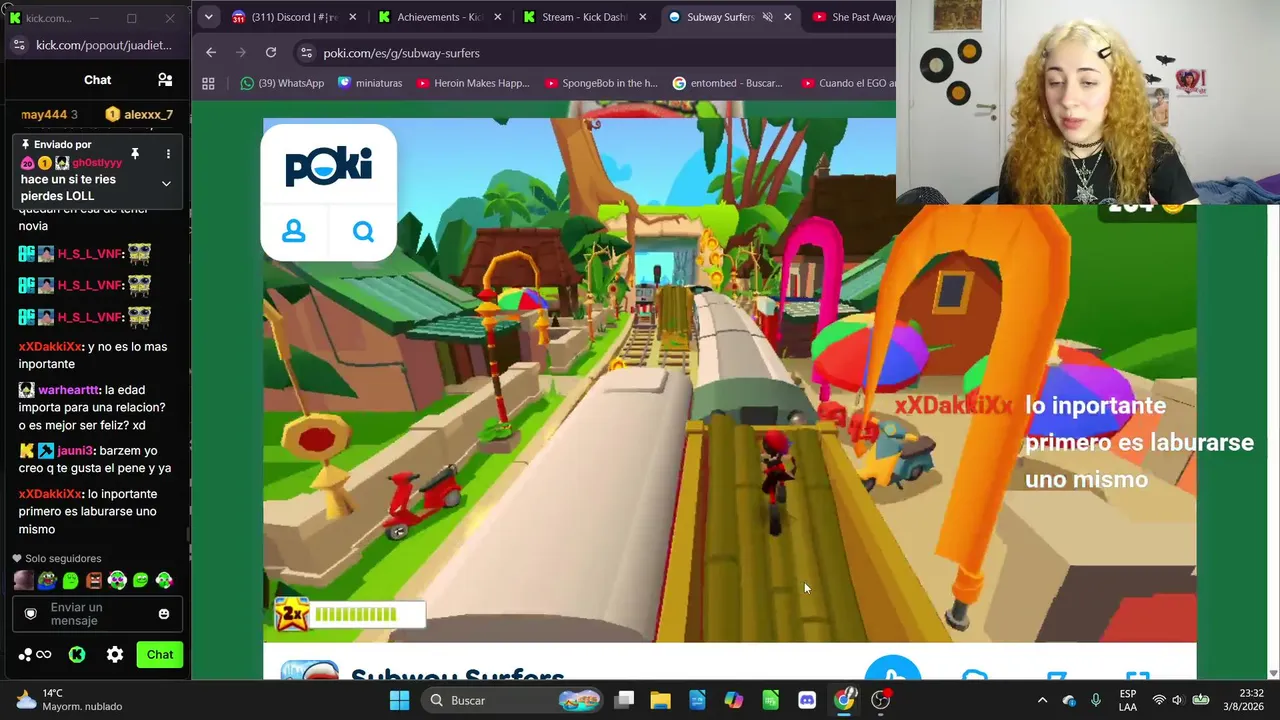Image resolution: width=1280 pixels, height=720 pixels.
Task: Open the tab search dropdown arrow
Action: [208, 17]
